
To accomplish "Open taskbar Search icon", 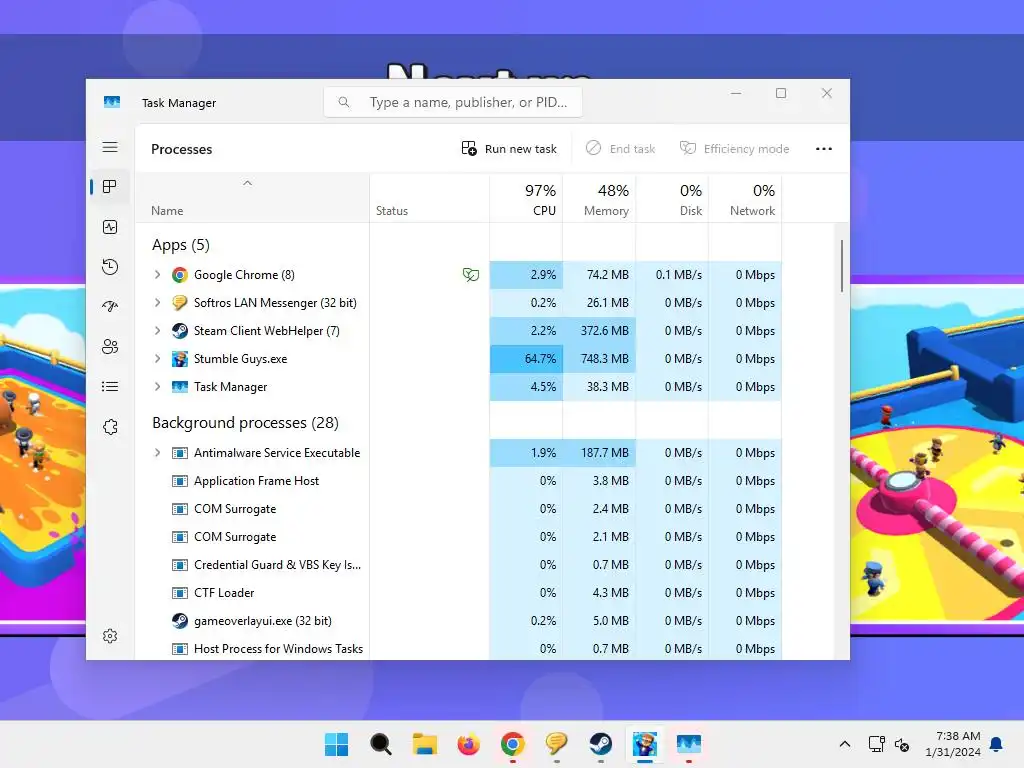I will click(x=381, y=744).
